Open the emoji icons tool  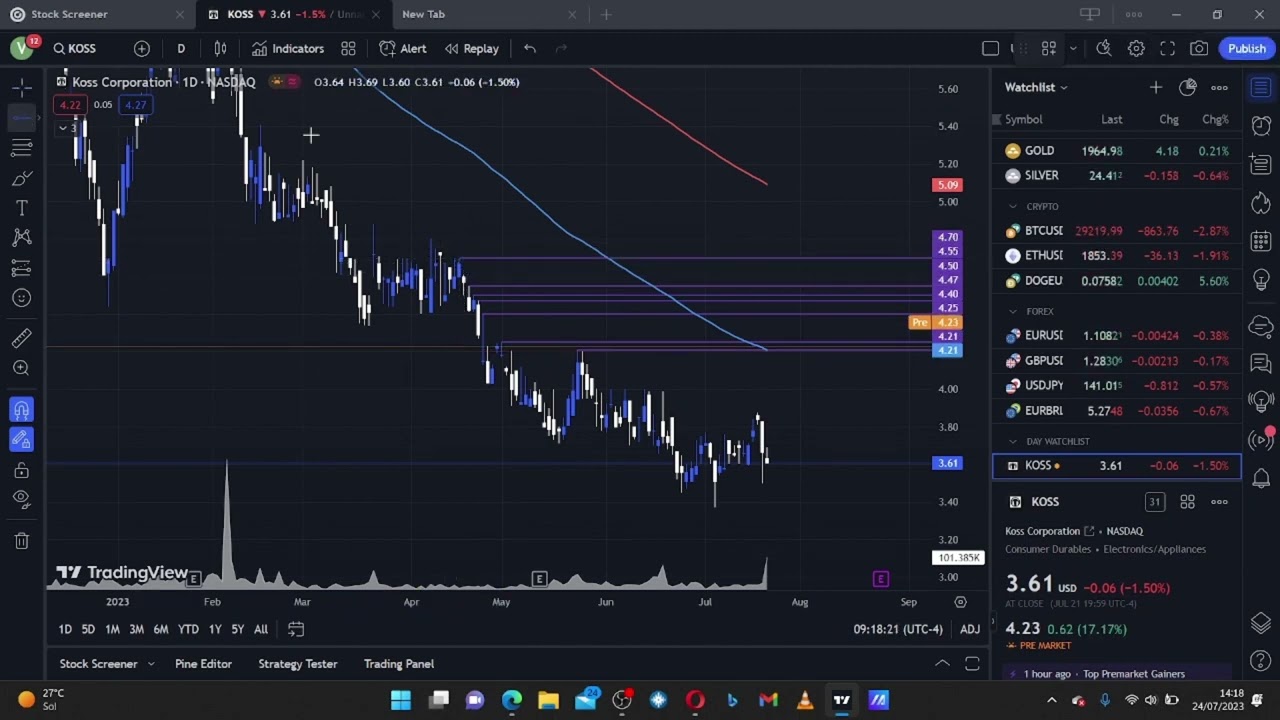(x=21, y=298)
